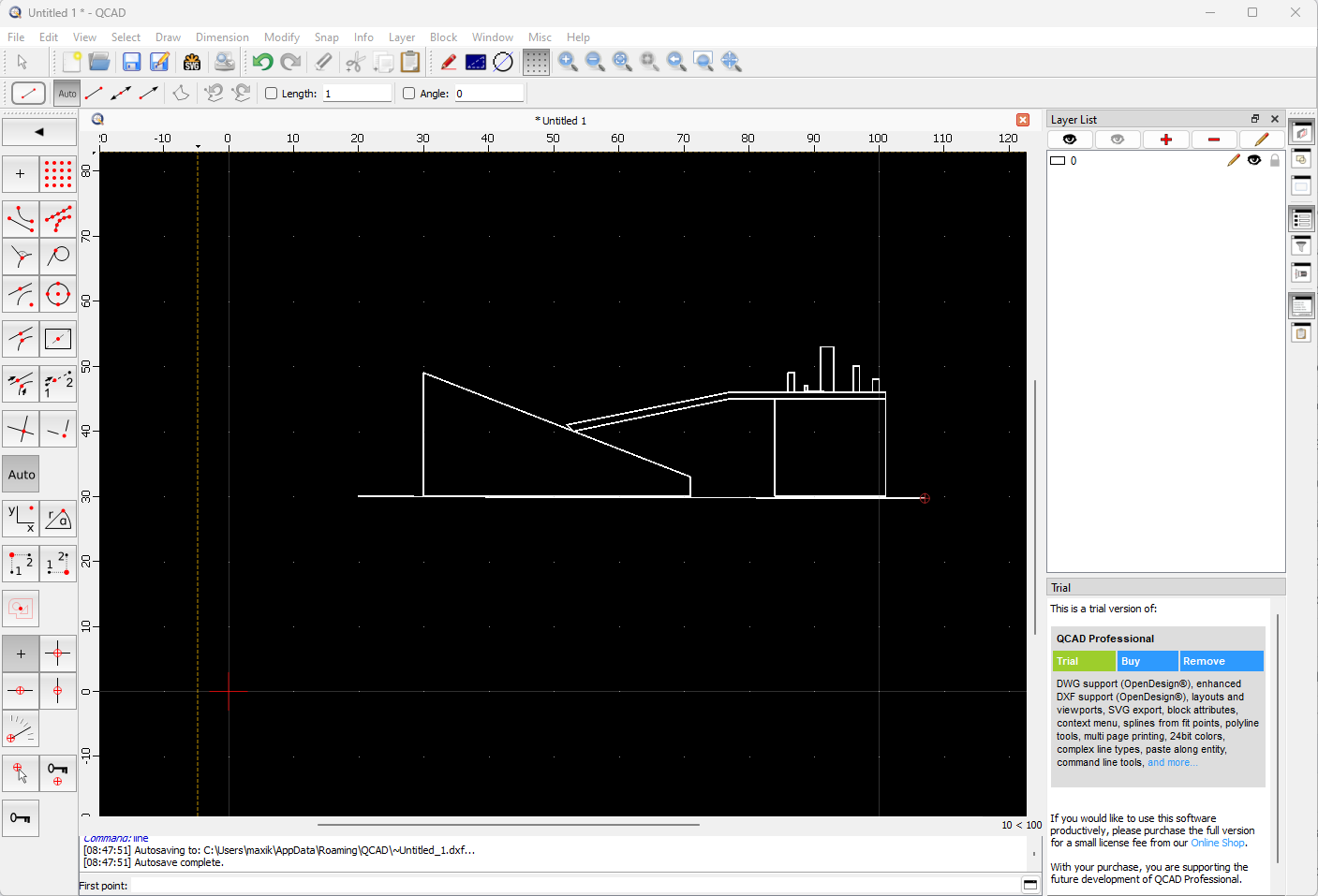Toggle screen-based linetypes with the blue triangle icon
Image resolution: width=1318 pixels, height=896 pixels.
(476, 62)
